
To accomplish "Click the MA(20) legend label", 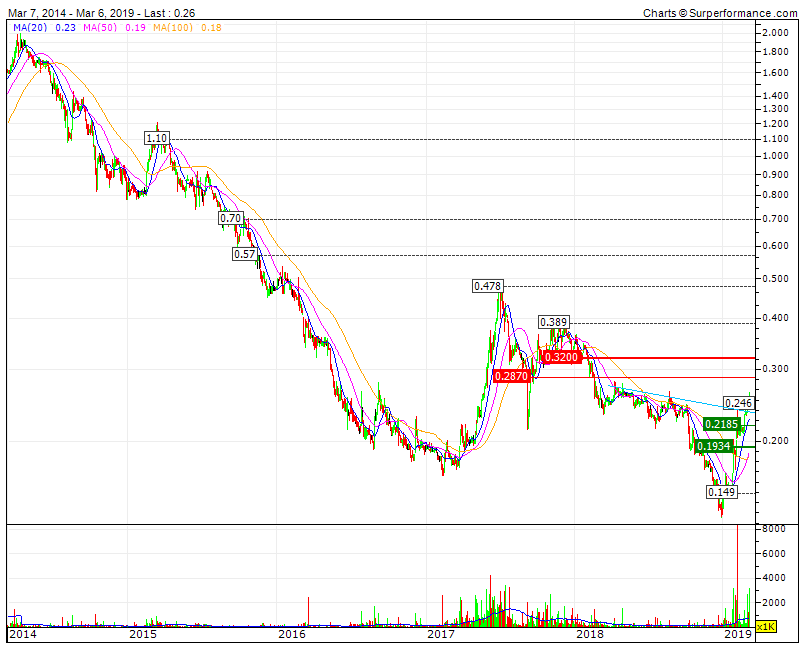I will 30,28.
